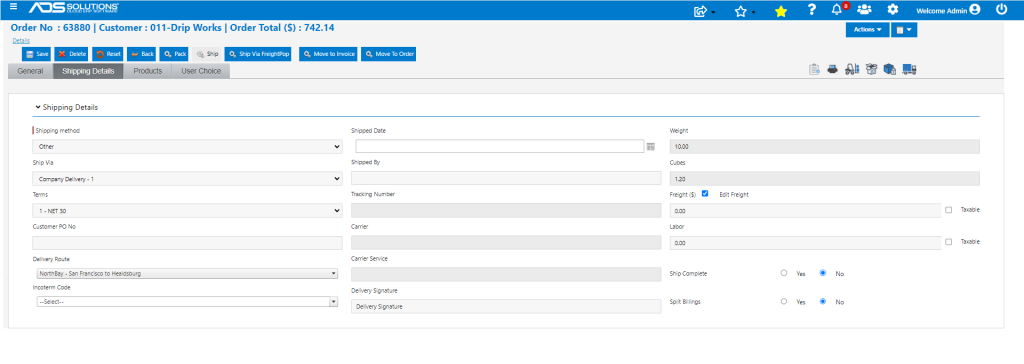Click the locked package status icon
Viewport: 1024px width, 364px height.
[x=889, y=69]
